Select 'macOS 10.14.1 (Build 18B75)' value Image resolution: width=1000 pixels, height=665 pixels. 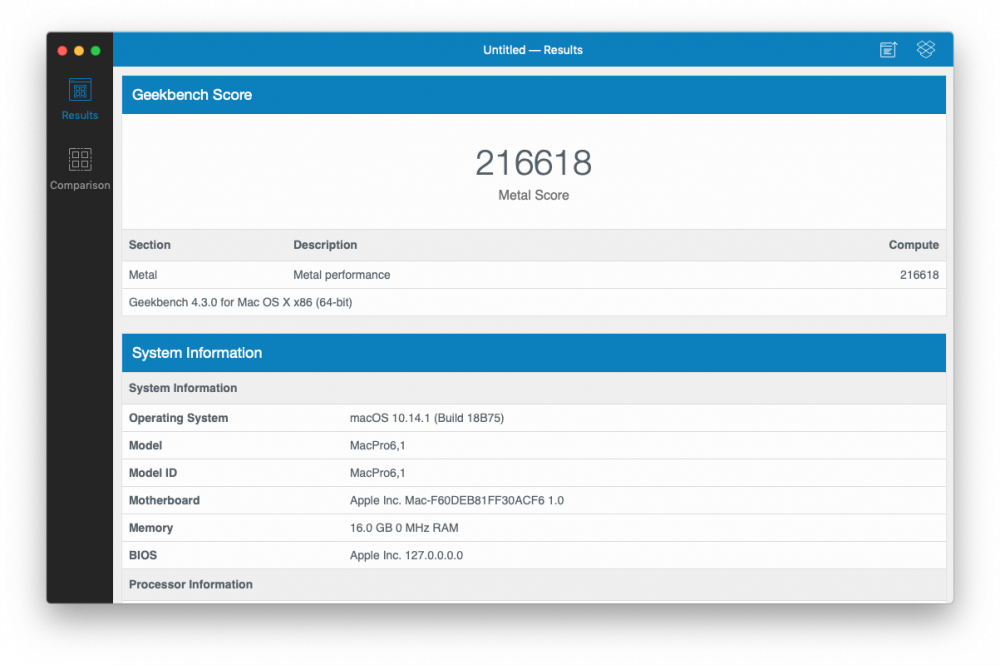pos(427,418)
